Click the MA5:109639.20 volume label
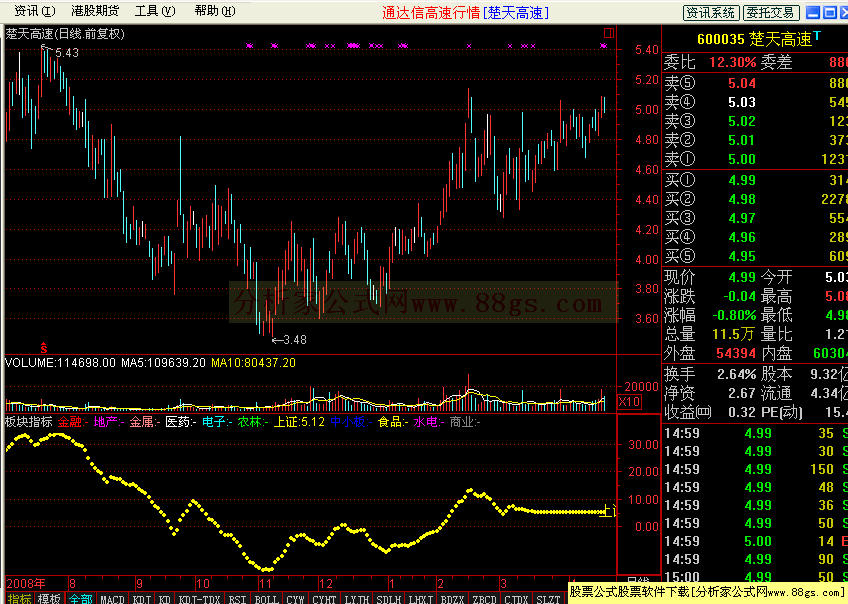 coord(163,362)
